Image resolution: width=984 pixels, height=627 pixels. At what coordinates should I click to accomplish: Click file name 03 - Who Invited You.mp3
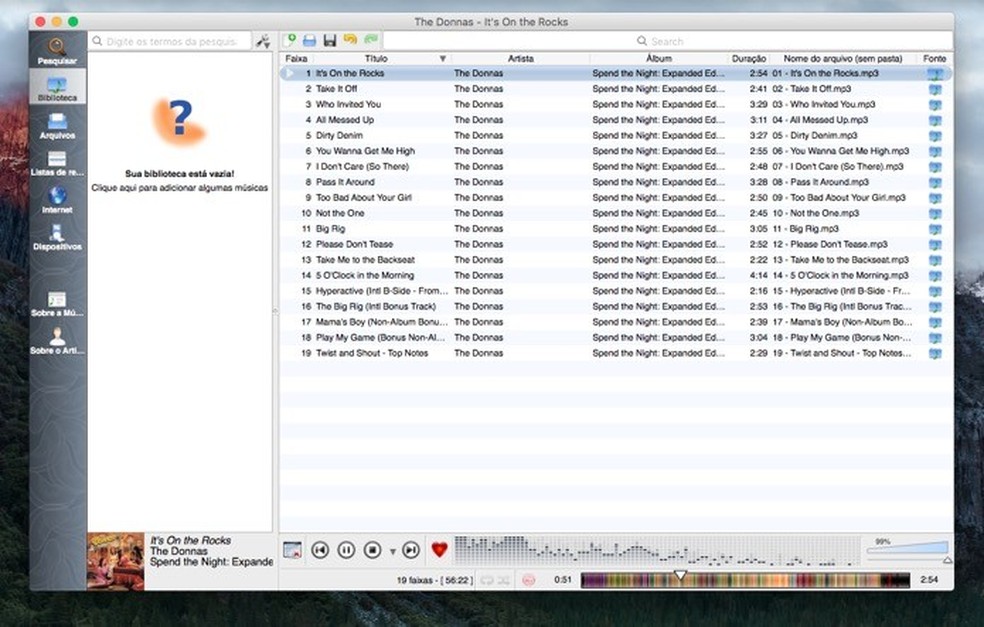[x=824, y=104]
